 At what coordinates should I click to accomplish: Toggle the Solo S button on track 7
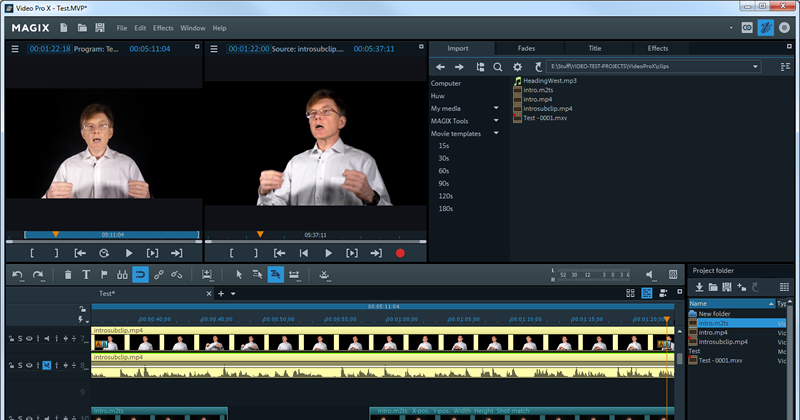coord(18,339)
